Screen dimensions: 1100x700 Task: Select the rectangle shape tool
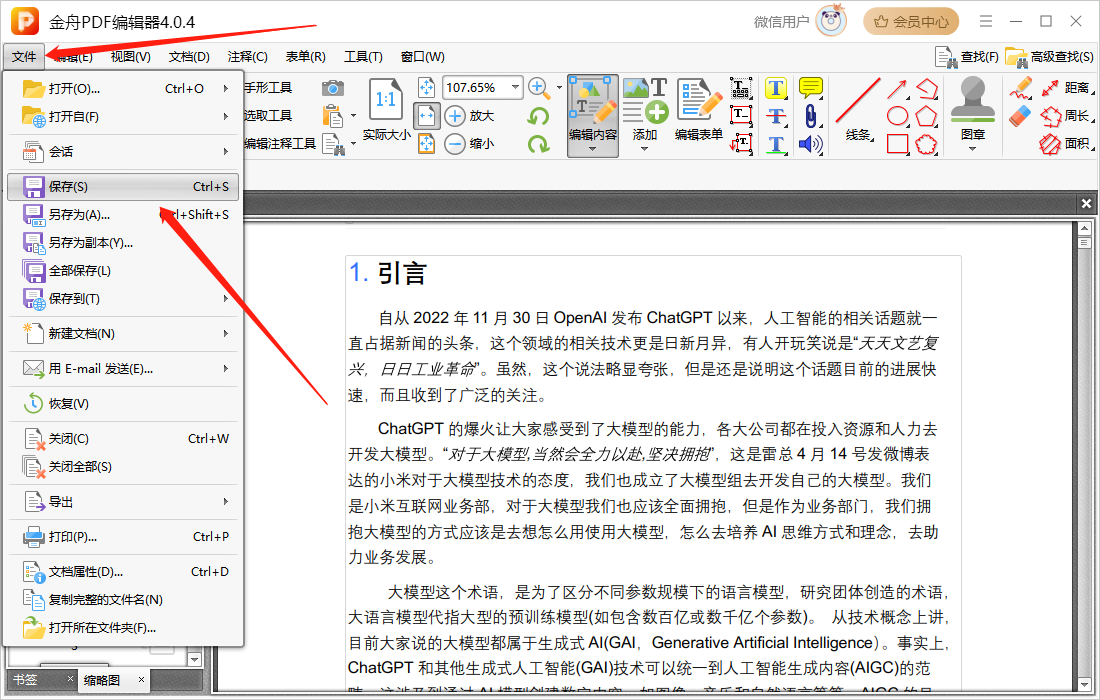897,144
